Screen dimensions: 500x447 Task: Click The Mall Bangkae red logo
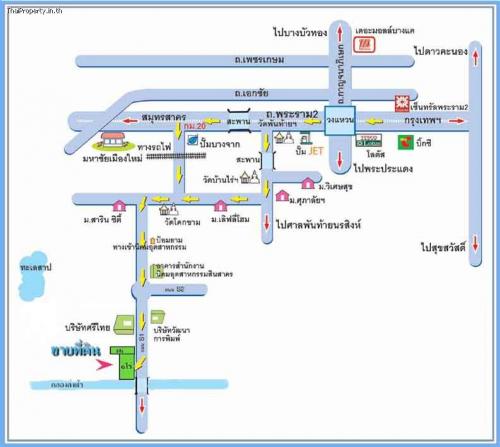tap(364, 45)
